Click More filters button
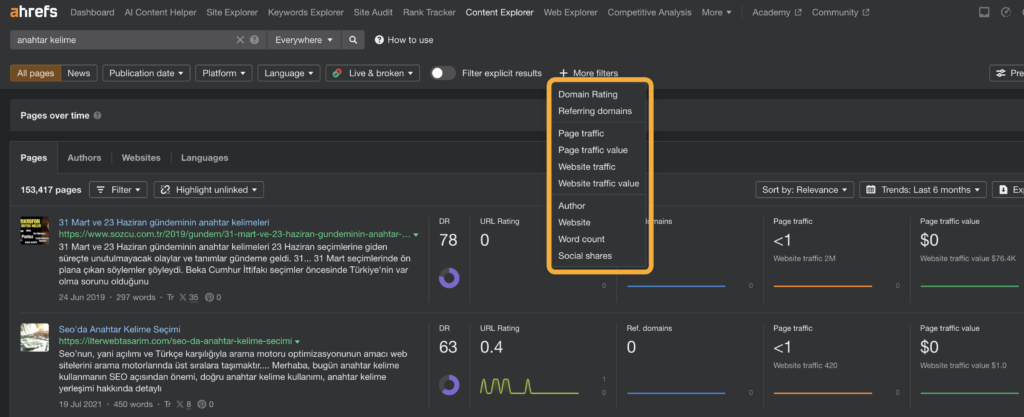This screenshot has width=1024, height=417. tap(588, 73)
